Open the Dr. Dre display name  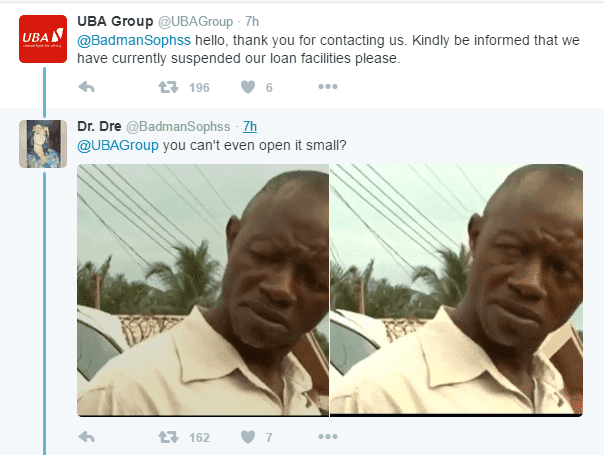(x=99, y=126)
